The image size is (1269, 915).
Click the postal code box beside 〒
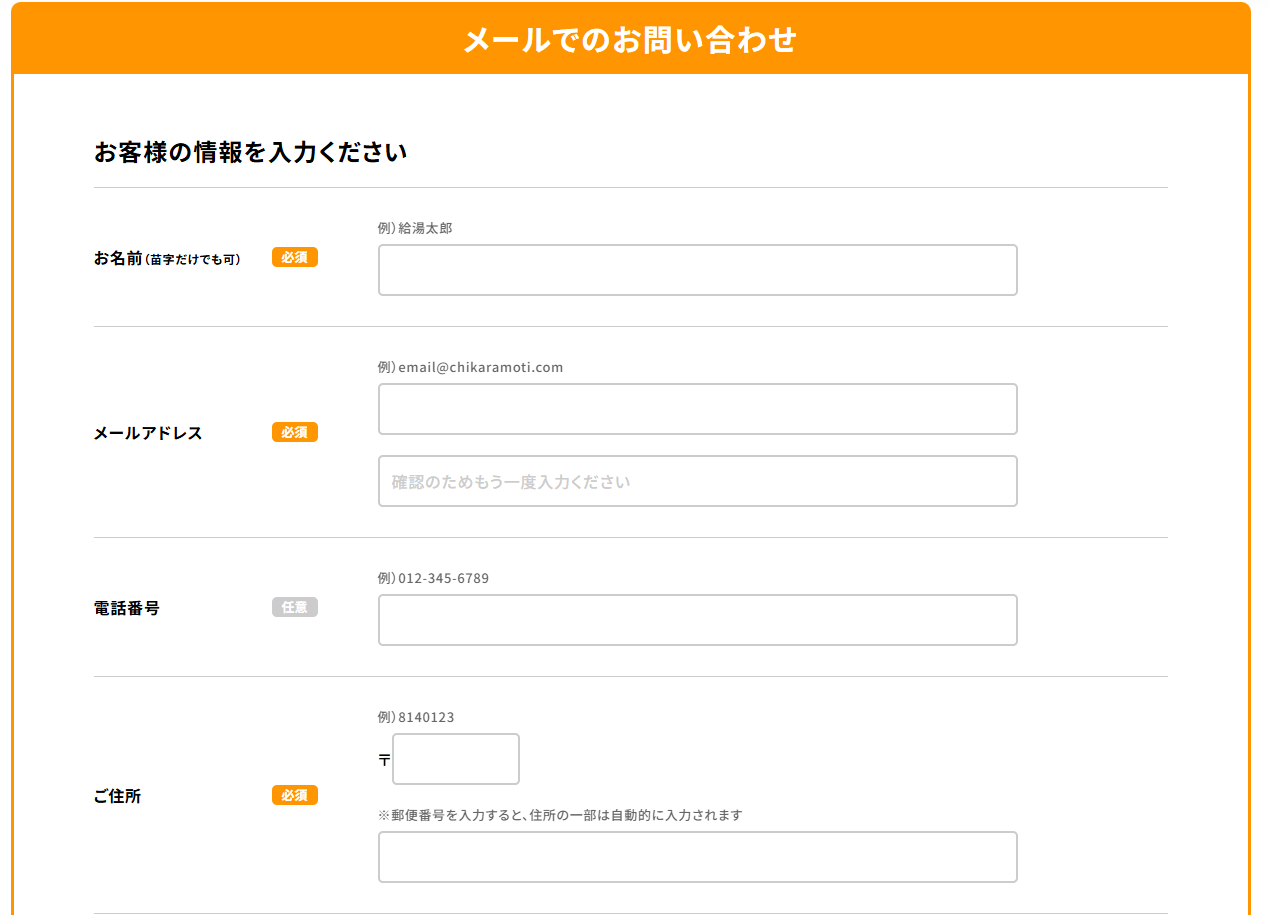(456, 759)
